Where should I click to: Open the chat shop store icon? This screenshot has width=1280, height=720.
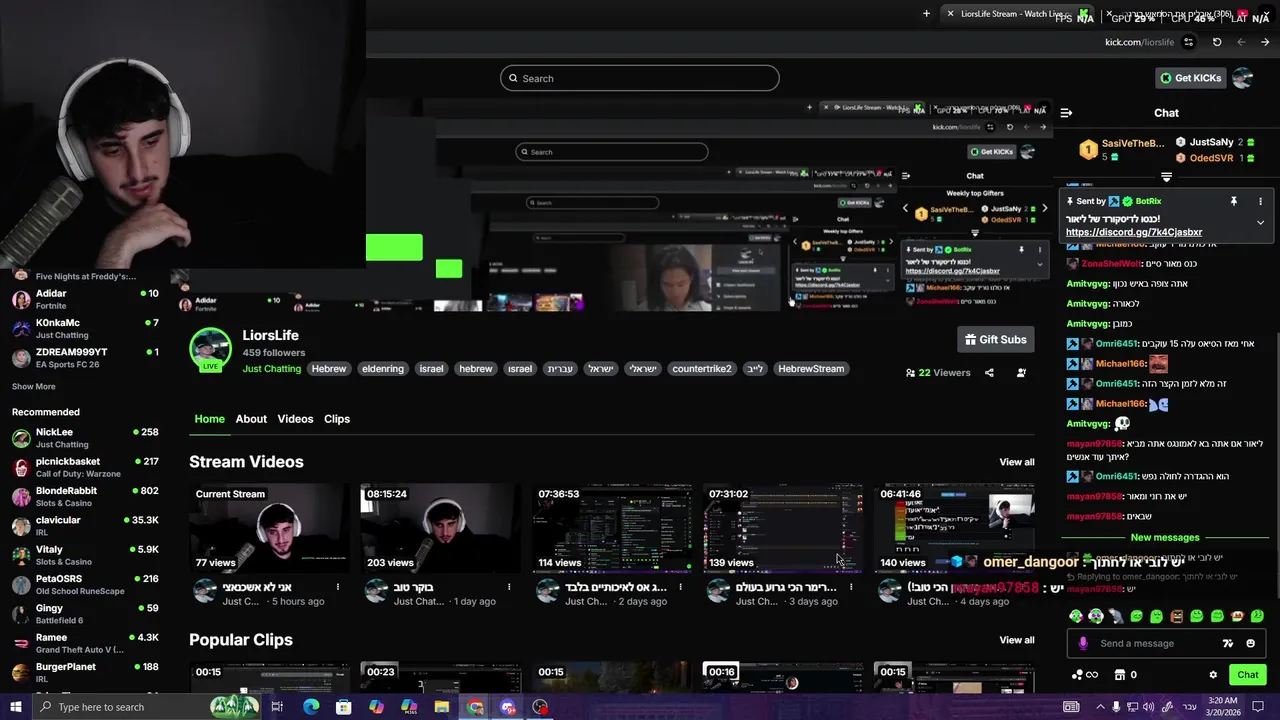point(1120,675)
